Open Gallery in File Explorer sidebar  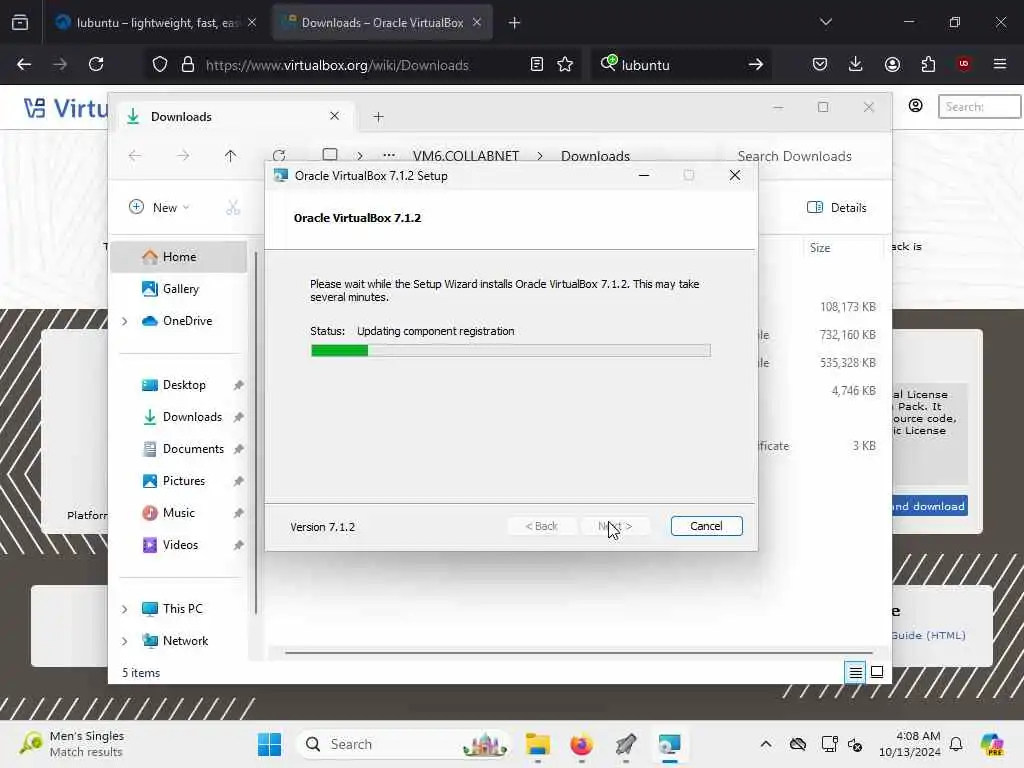pos(180,289)
